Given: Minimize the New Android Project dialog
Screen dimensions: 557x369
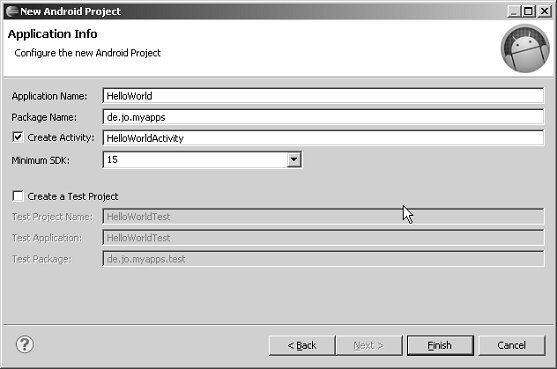Looking at the screenshot, I should [x=514, y=11].
